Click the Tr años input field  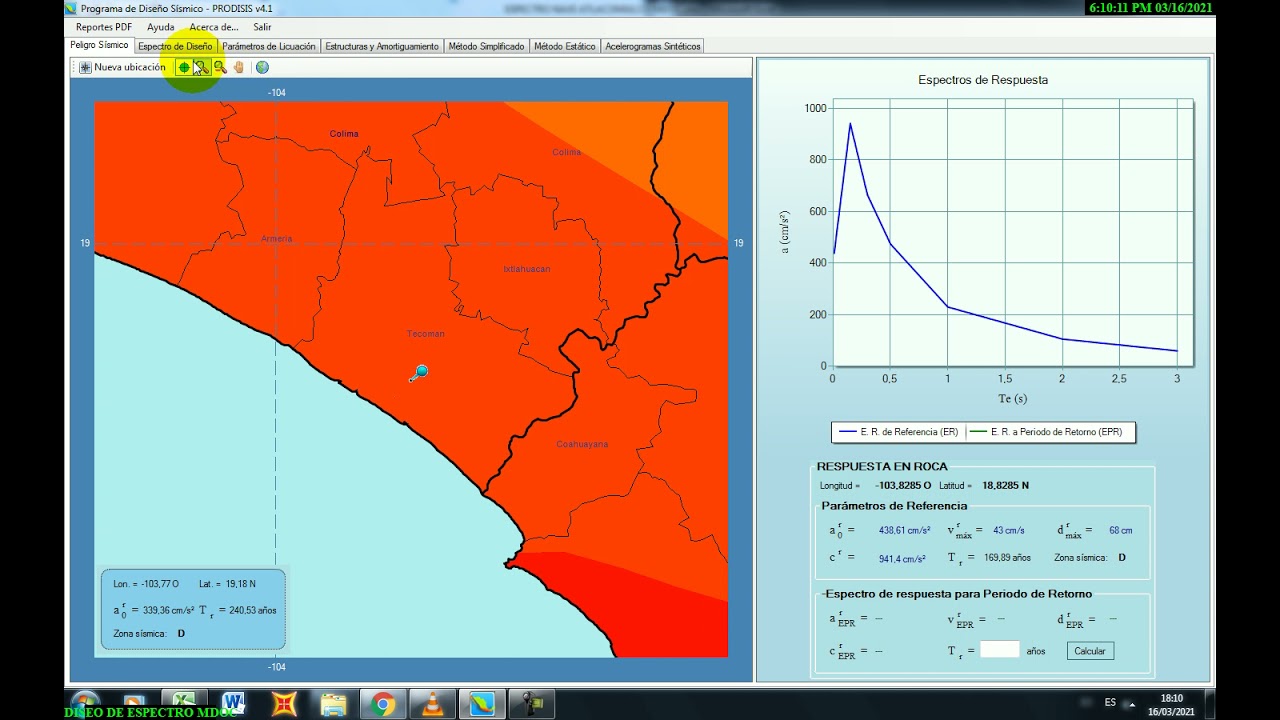point(1000,650)
